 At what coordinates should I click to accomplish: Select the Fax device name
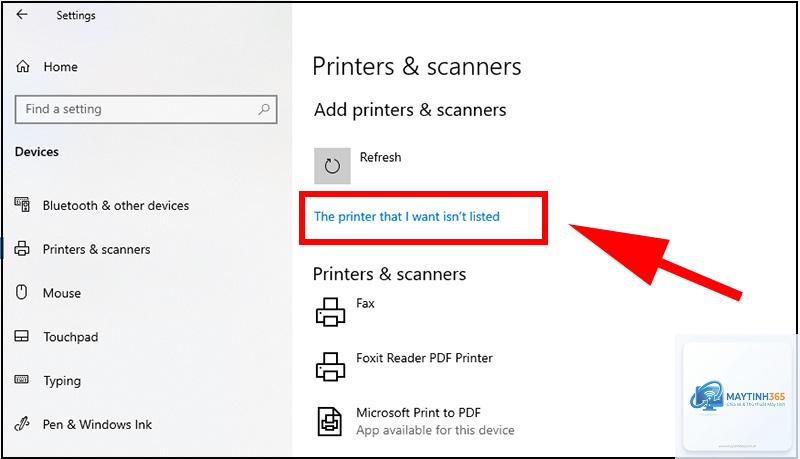point(365,303)
